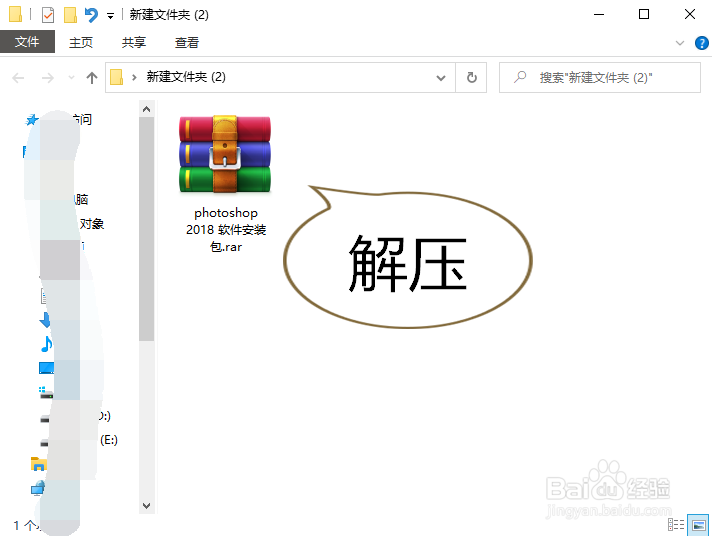The width and height of the screenshot is (712, 536).
Task: Click the navigation pane scroll up arrow
Action: coord(146,109)
